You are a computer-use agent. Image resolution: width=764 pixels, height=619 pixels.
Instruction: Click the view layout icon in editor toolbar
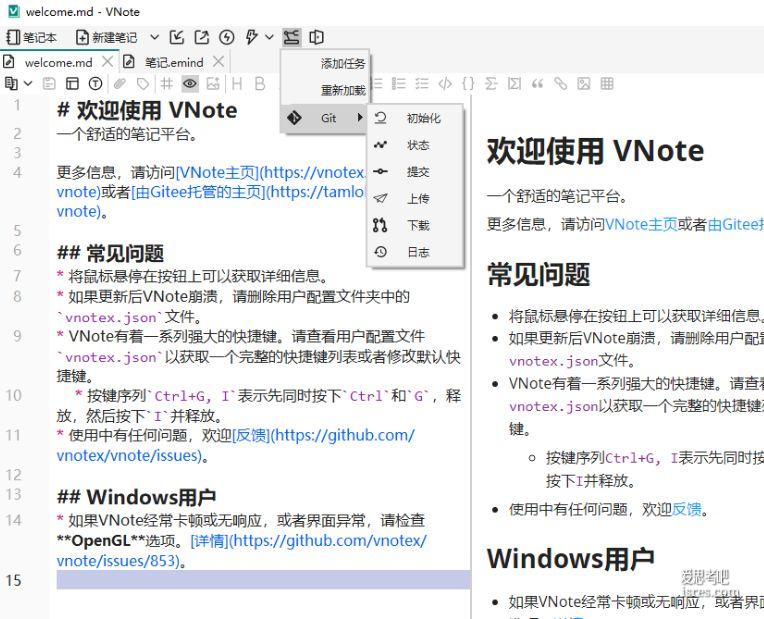(72, 84)
